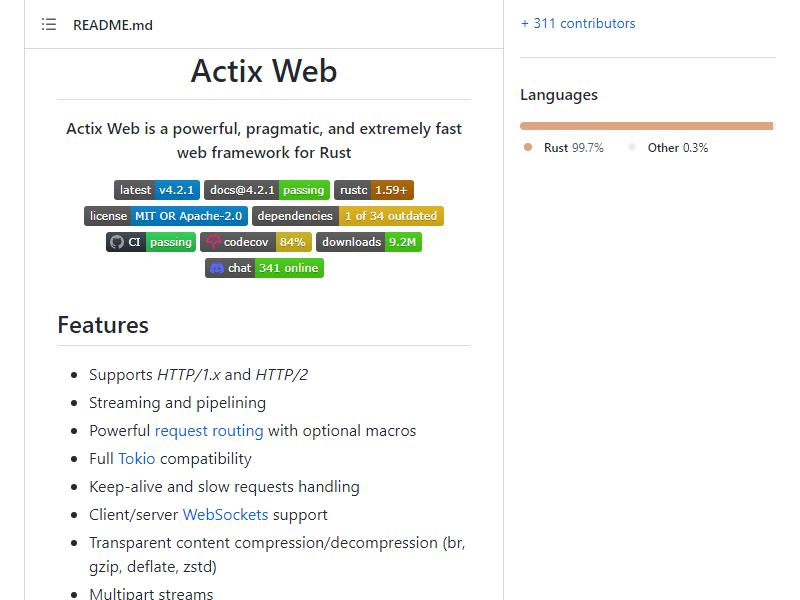Open the README table of contents icon
800x600 pixels.
[x=49, y=24]
